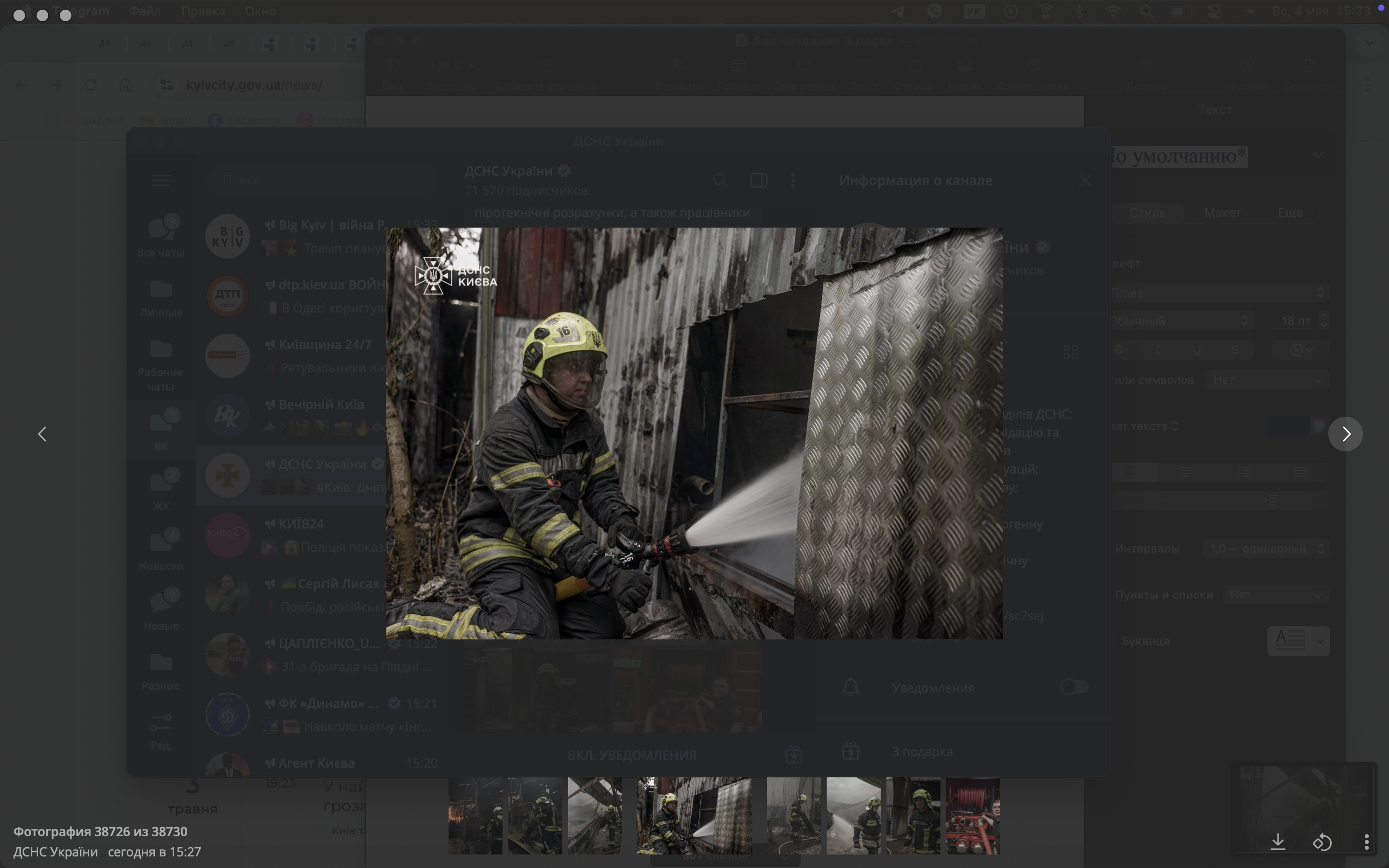This screenshot has width=1389, height=868.
Task: Open the Файл menu
Action: pos(145,11)
